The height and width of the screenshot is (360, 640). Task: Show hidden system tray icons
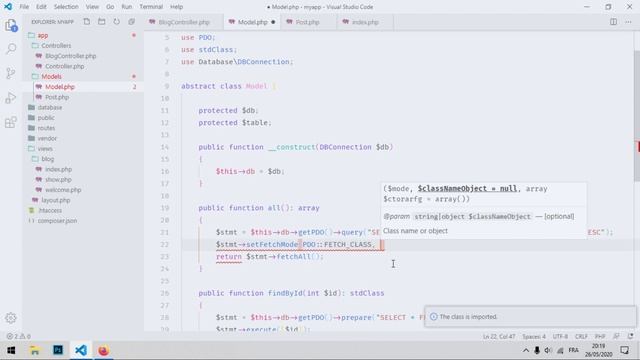(526, 350)
